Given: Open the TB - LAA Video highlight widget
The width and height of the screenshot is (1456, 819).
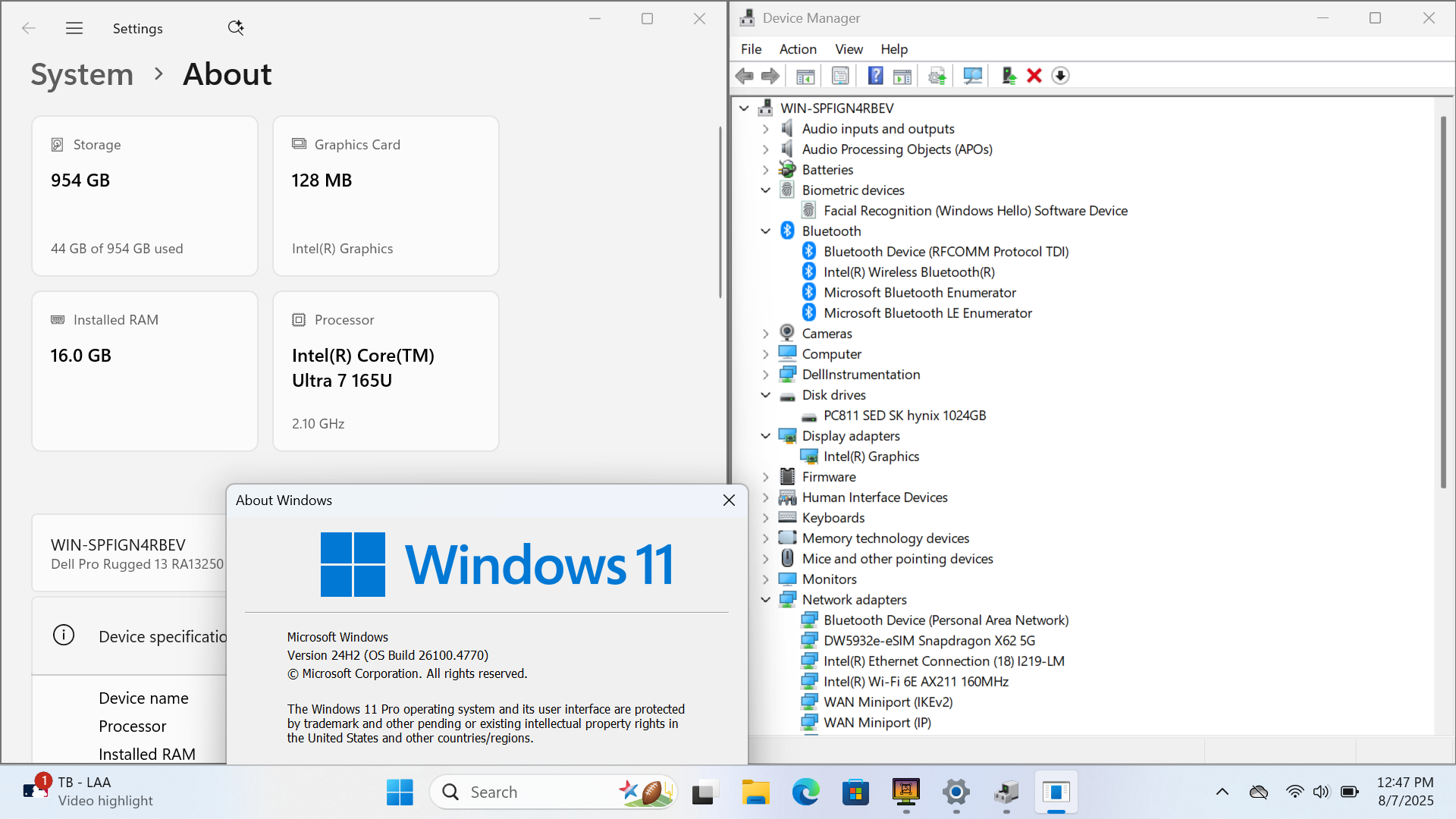Looking at the screenshot, I should coord(87,792).
